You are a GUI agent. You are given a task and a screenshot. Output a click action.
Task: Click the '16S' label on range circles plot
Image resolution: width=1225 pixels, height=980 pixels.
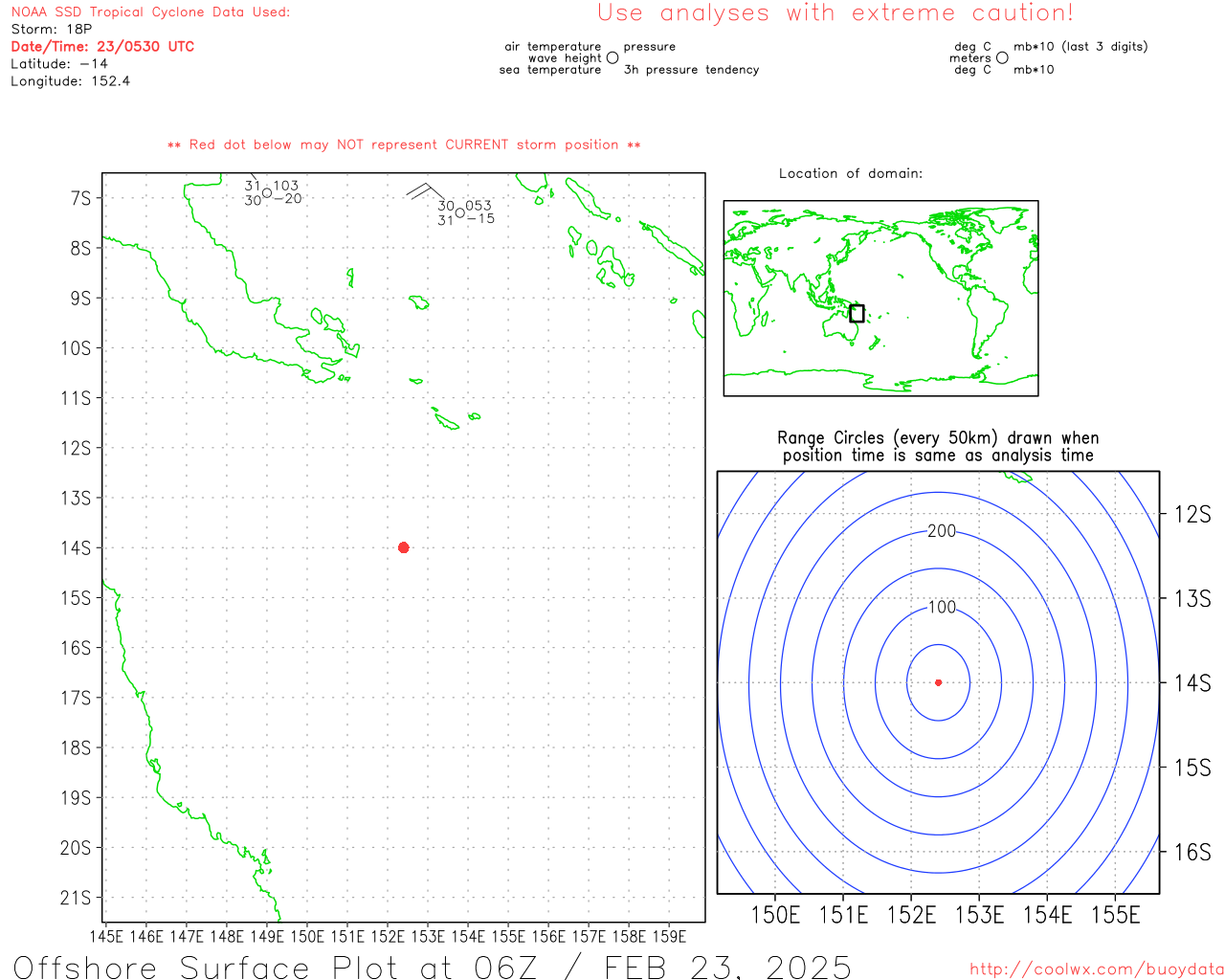1192,852
